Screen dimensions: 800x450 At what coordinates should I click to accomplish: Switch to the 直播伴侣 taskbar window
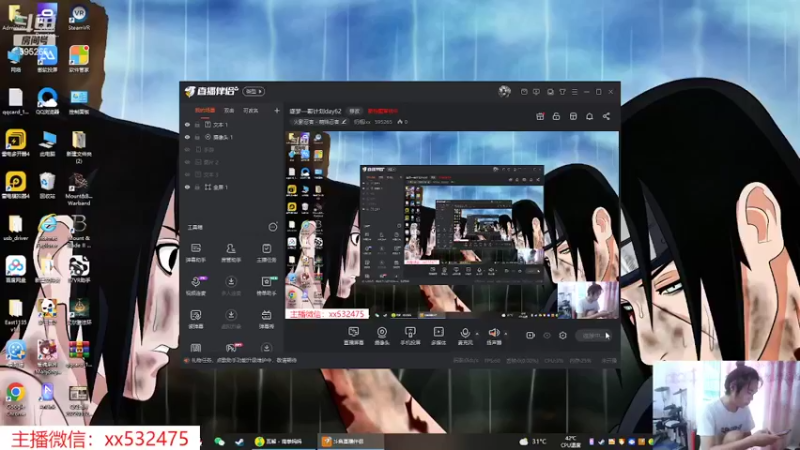click(349, 441)
